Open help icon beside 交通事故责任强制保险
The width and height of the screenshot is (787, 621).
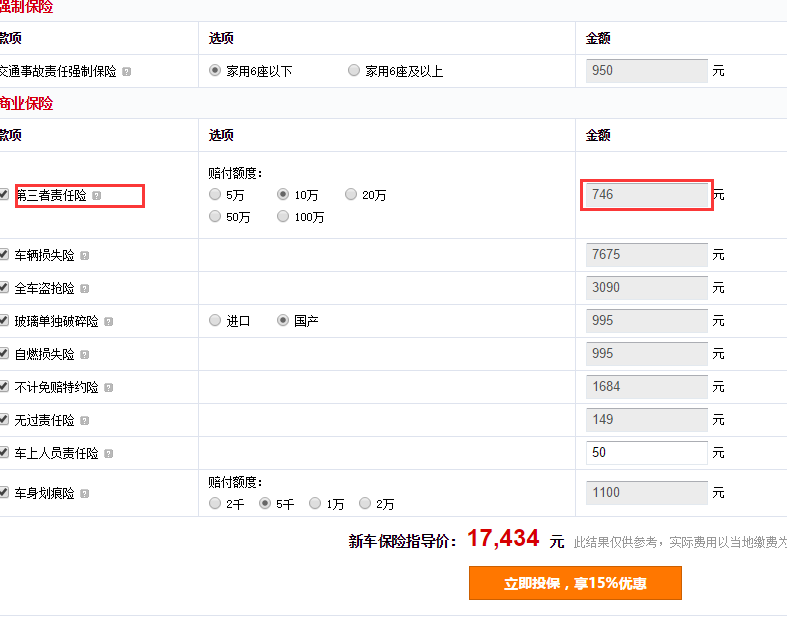pos(127,72)
